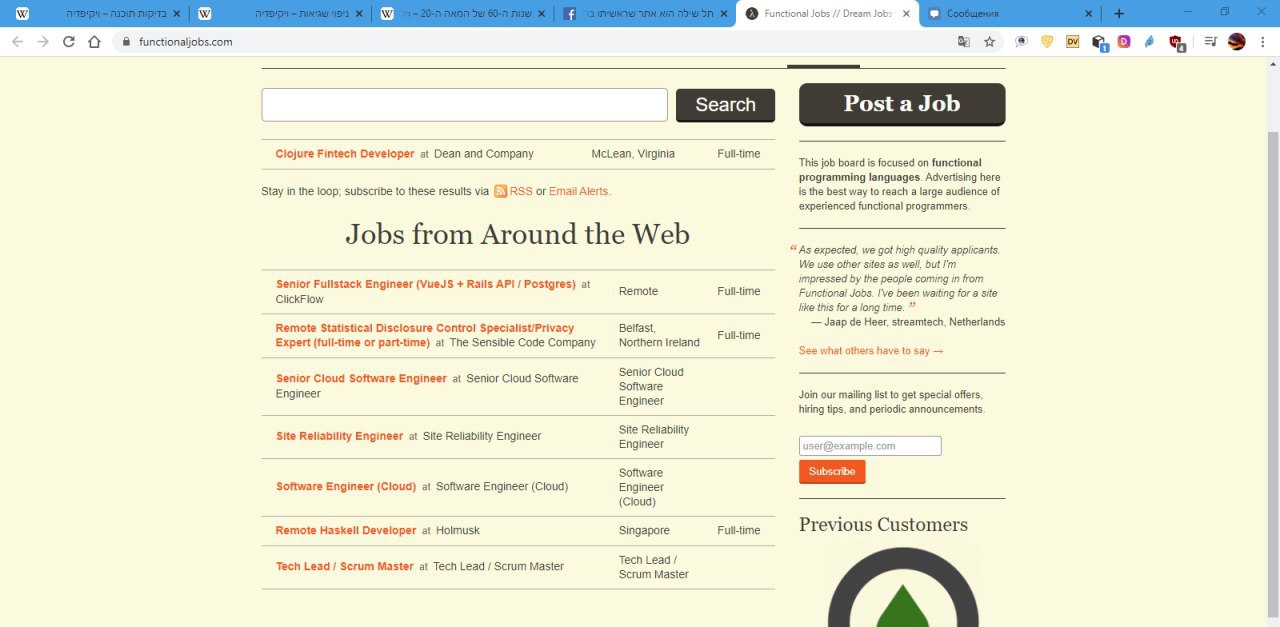Close the בדיקות תוכנה tab
The image size is (1280, 627).
tap(176, 14)
